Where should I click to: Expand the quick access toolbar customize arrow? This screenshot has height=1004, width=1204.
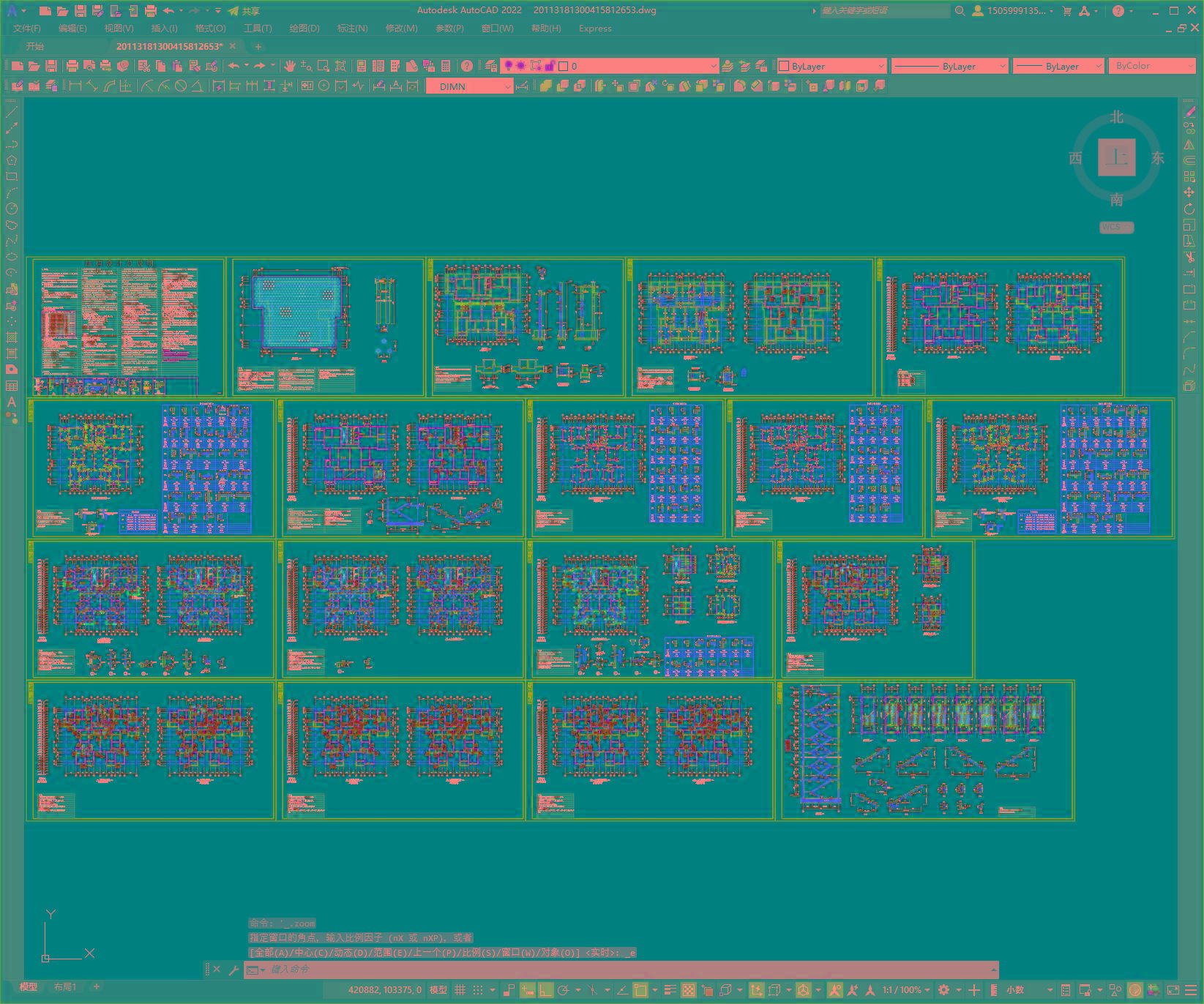click(218, 11)
